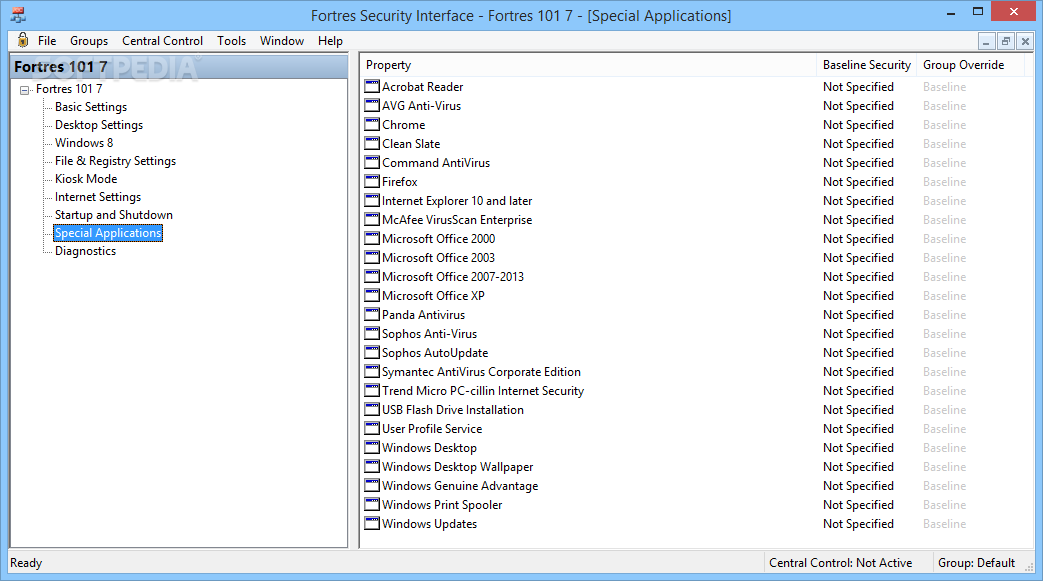Collapse the Fortres 101 7 tree node
Viewport: 1043px width, 581px height.
(25, 90)
